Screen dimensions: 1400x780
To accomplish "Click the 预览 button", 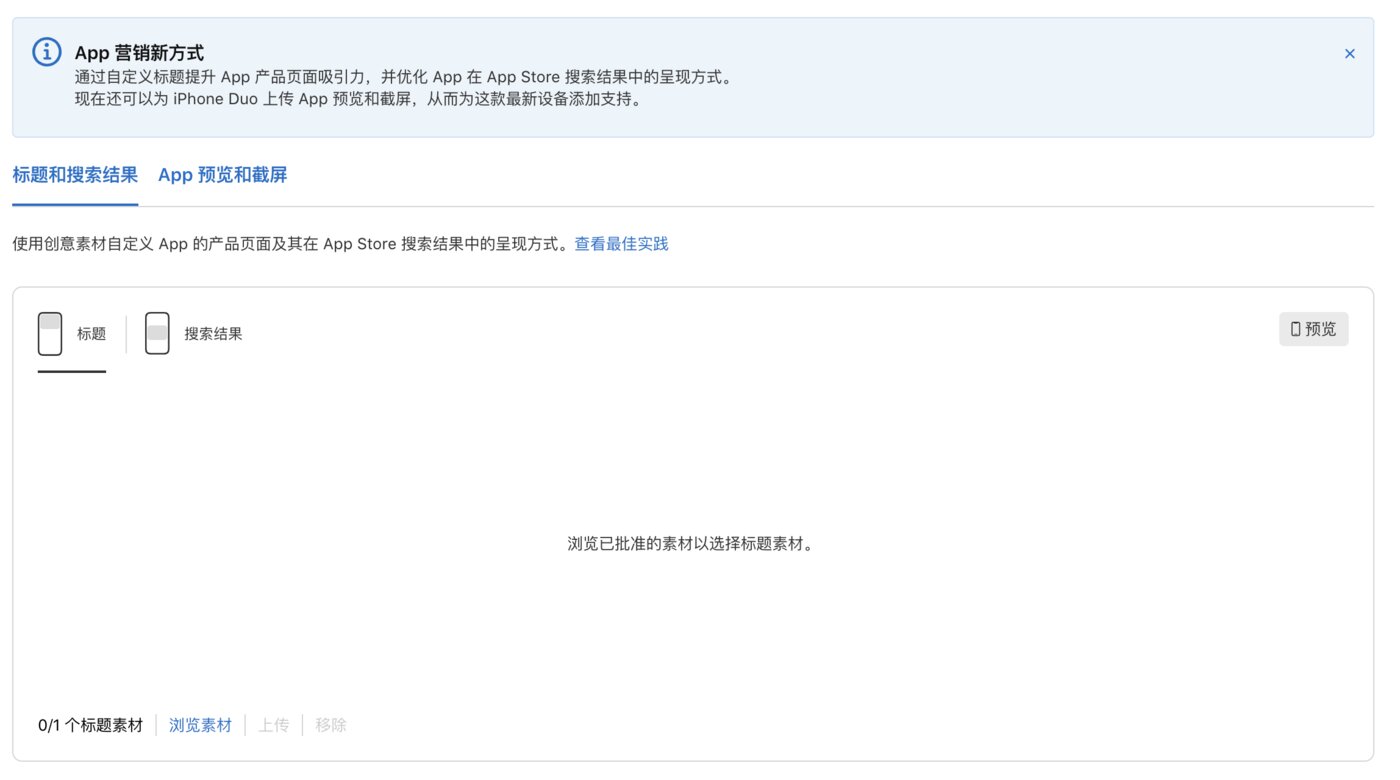I will click(1313, 329).
